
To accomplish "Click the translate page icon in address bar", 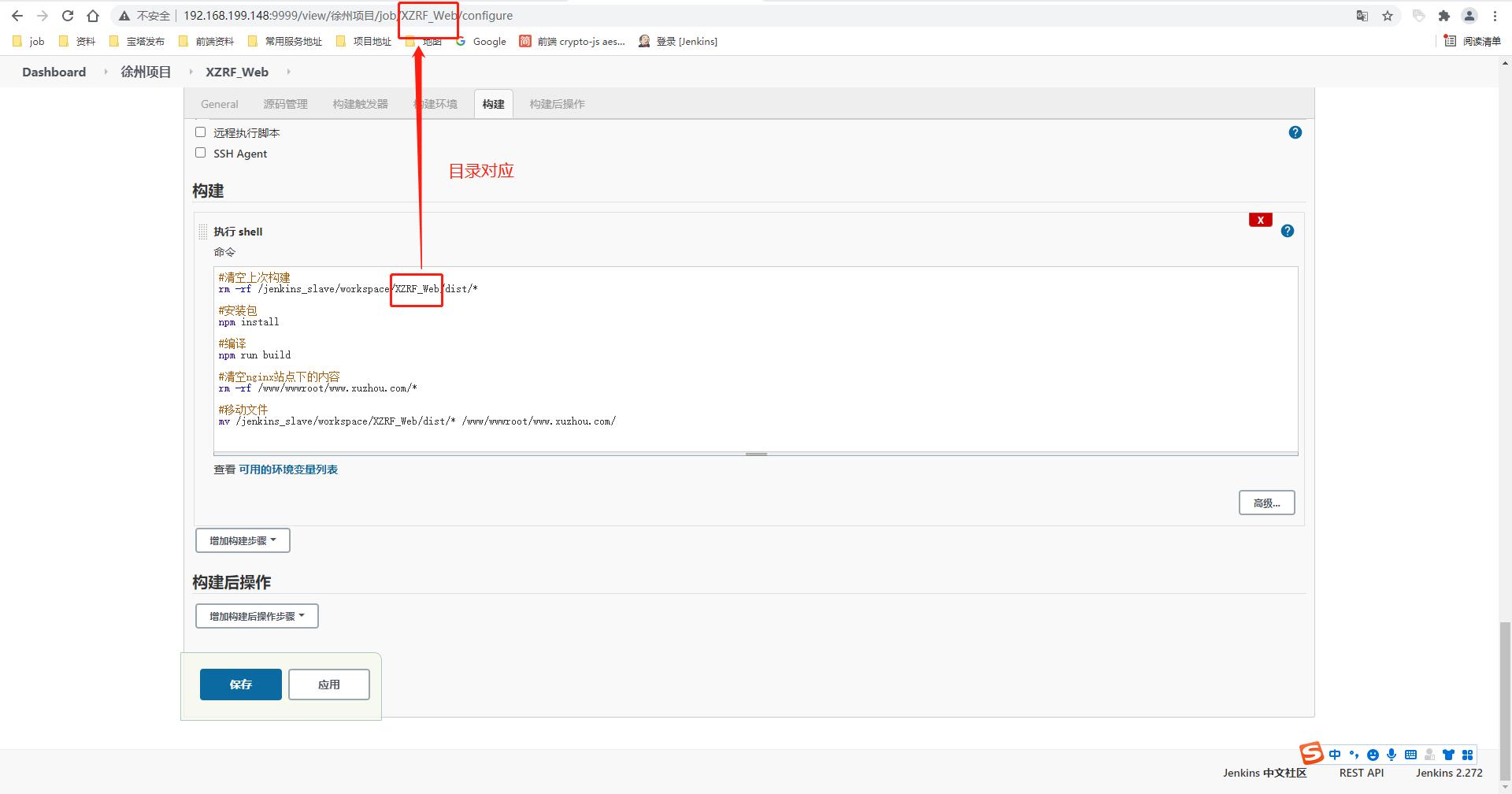I will click(1362, 16).
